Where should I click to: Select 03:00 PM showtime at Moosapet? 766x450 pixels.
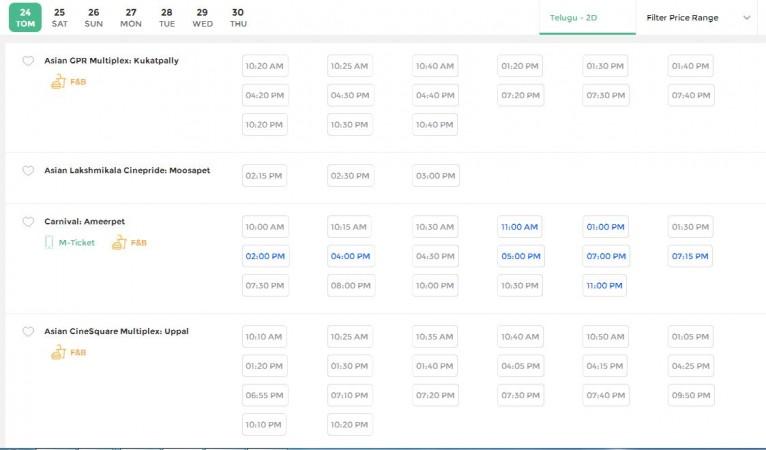tap(436, 176)
